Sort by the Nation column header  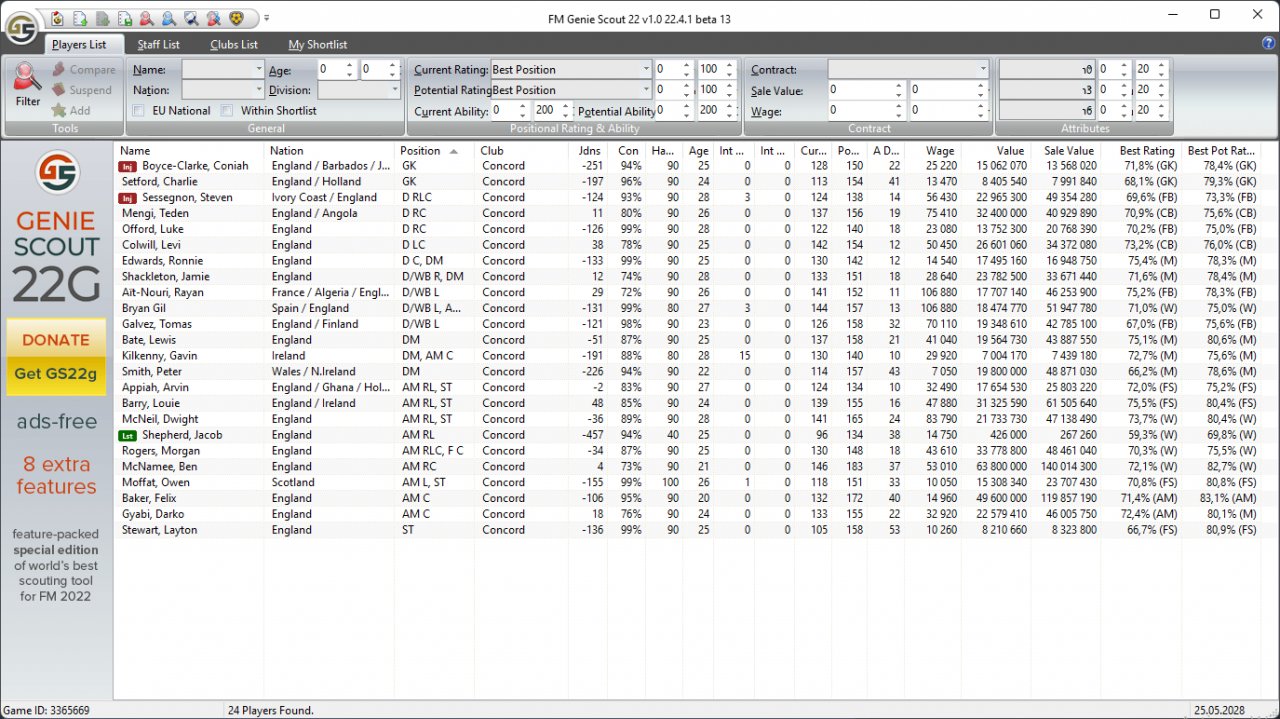click(331, 151)
